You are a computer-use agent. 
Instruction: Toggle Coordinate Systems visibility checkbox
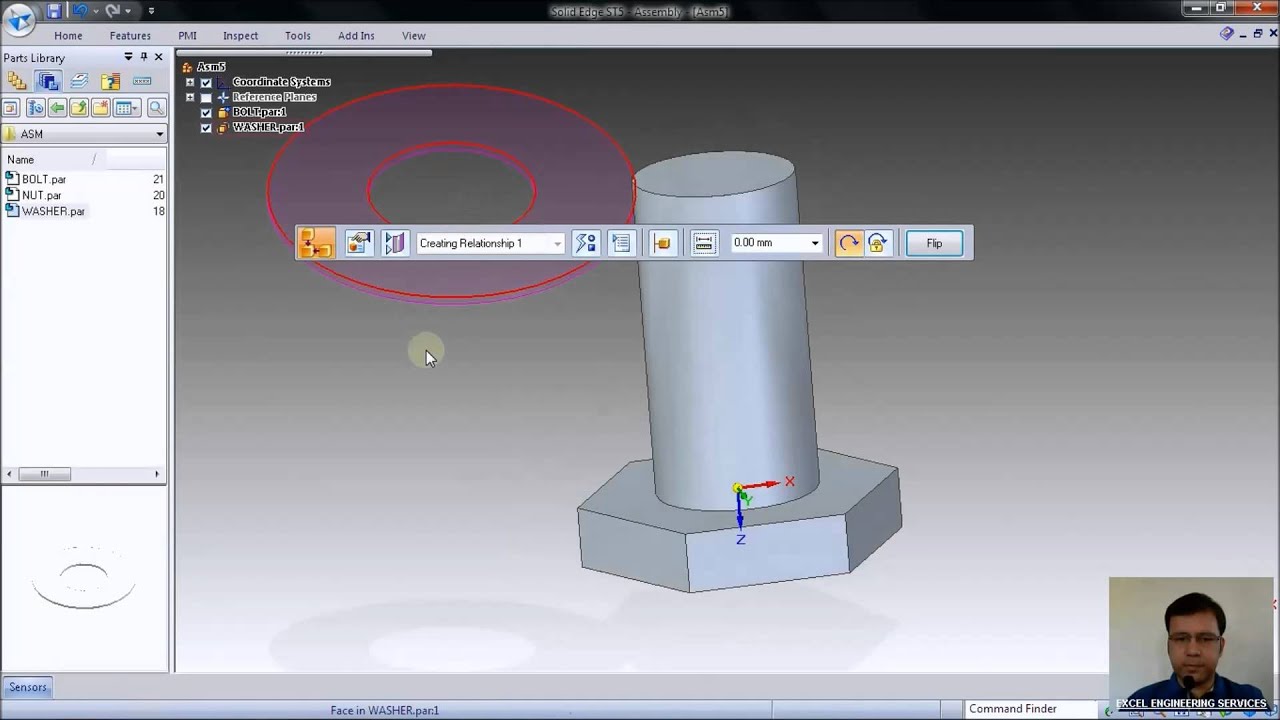(206, 82)
